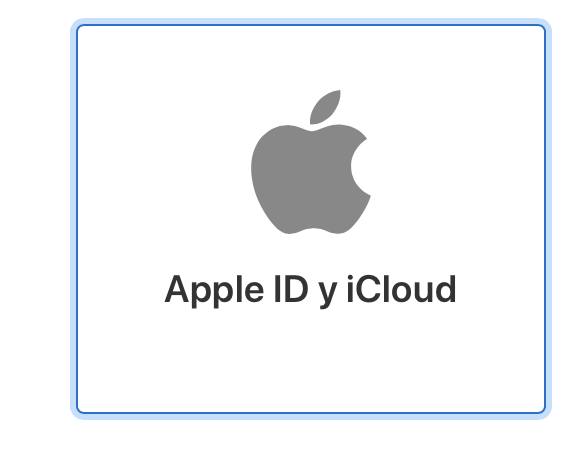Screen dimensions: 570x472
Task: Select the body of the Apple logo
Action: tap(302, 180)
